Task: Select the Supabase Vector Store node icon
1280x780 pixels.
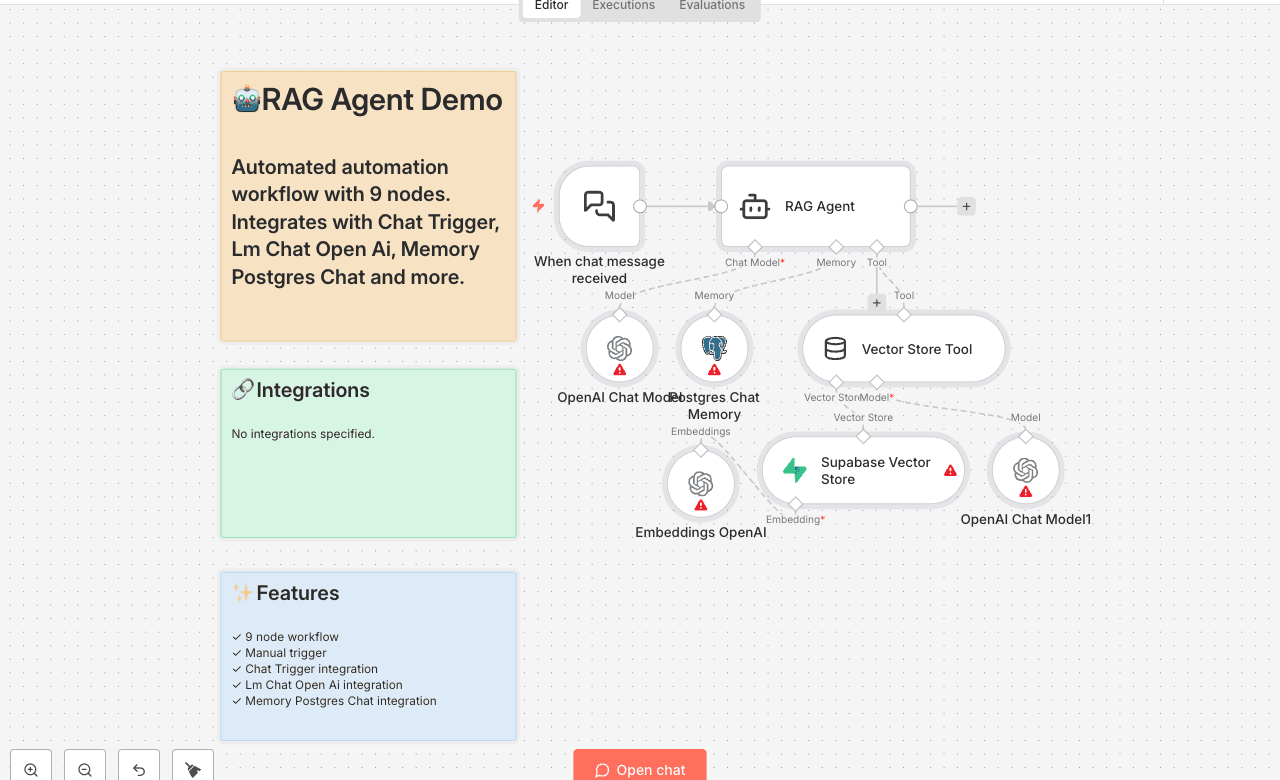Action: [x=796, y=470]
